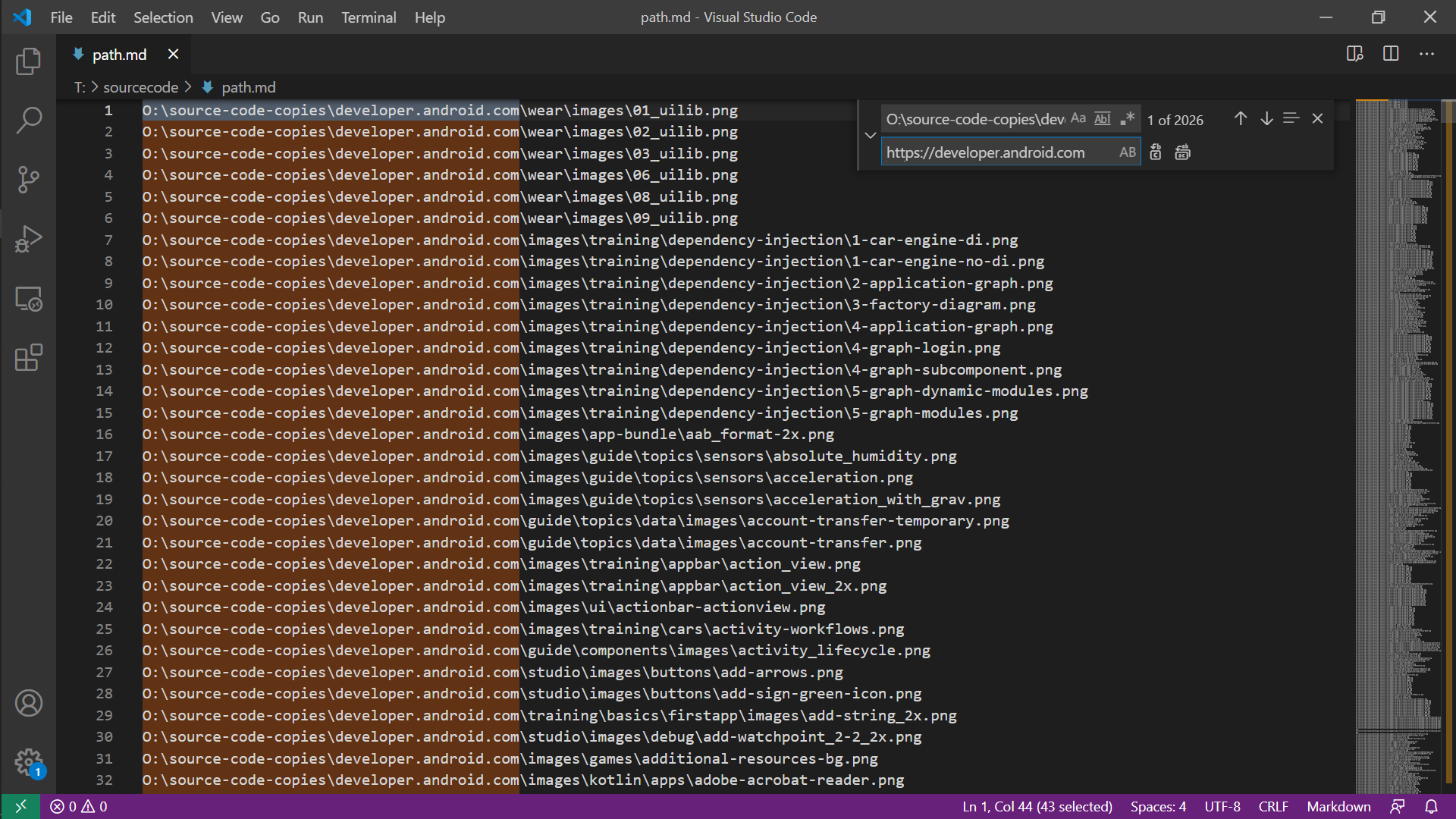1456x819 pixels.
Task: Open Source Control view
Action: 28,180
